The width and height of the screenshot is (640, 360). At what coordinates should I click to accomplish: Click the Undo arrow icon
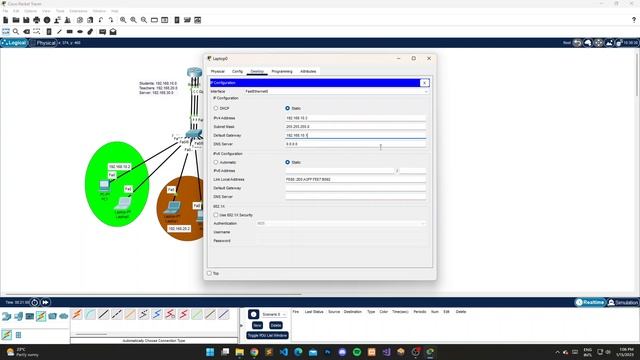(100, 20)
